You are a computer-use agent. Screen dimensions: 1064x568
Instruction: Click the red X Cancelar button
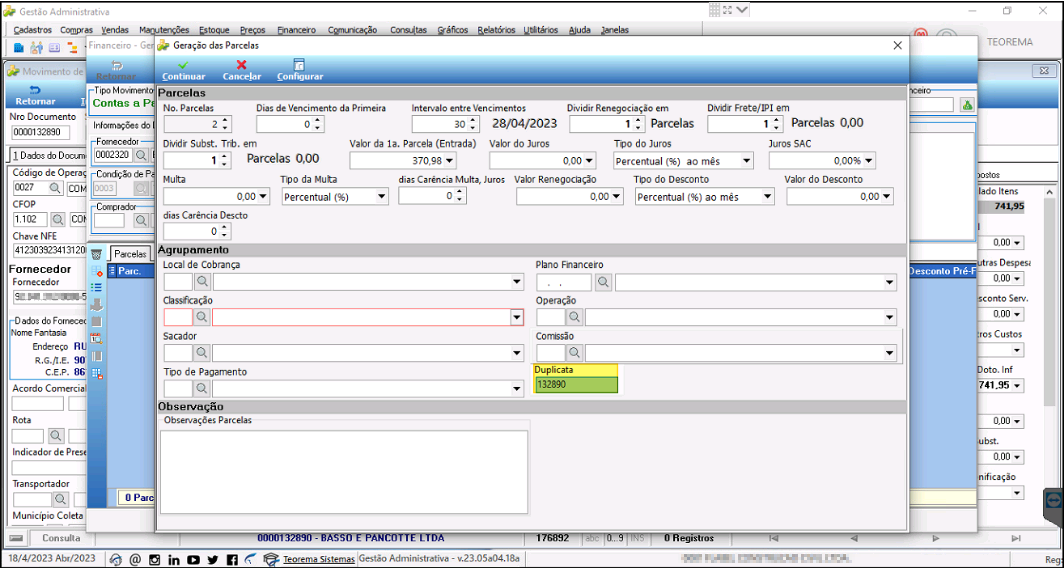coord(242,70)
